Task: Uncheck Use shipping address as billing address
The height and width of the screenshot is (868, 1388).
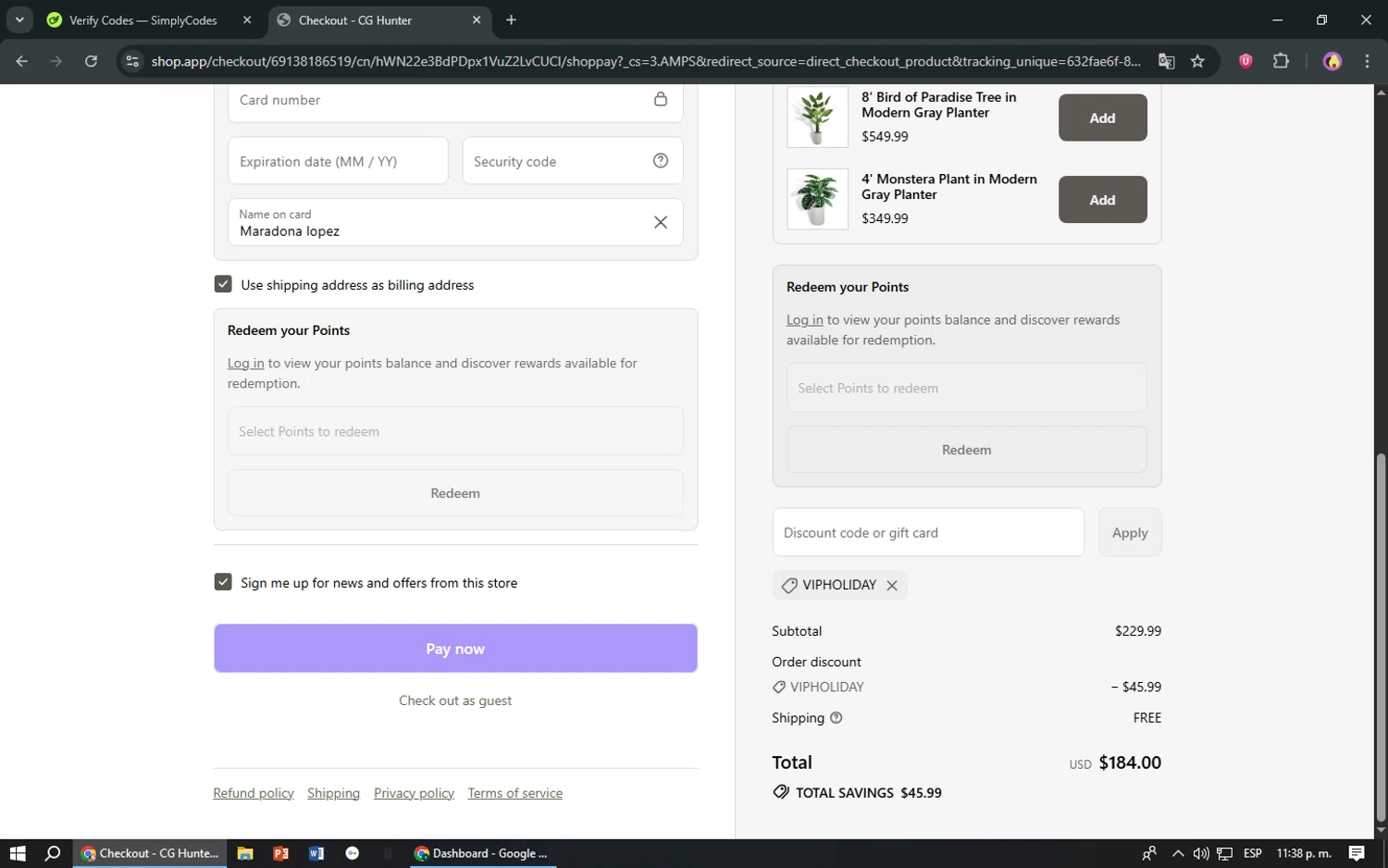Action: click(223, 284)
